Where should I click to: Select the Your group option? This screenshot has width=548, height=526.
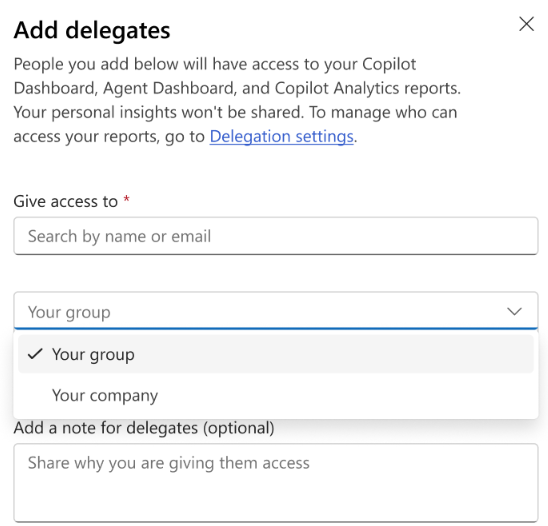[x=276, y=354]
